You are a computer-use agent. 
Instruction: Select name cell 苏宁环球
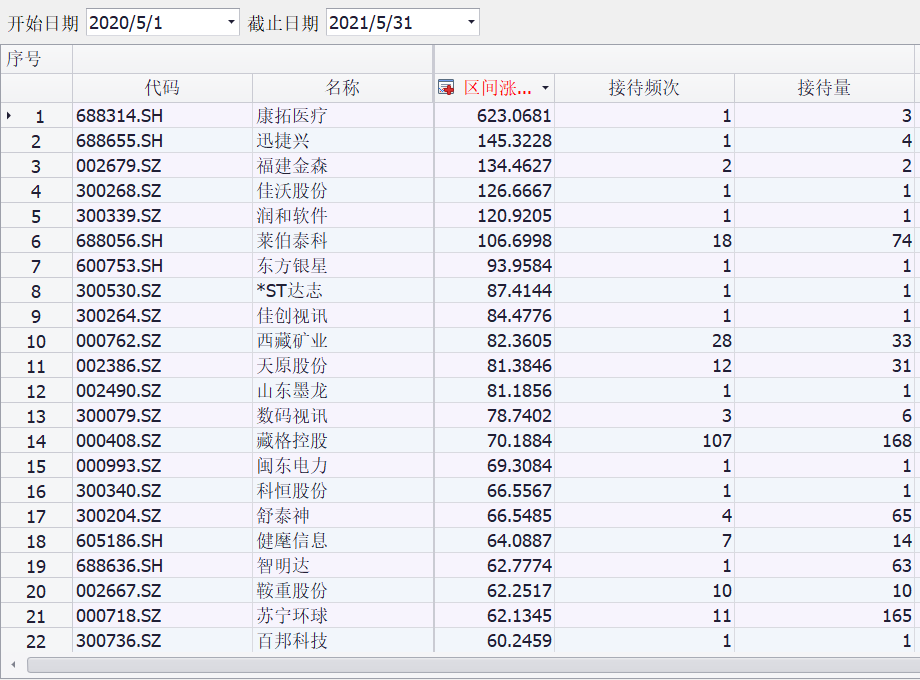(x=343, y=615)
